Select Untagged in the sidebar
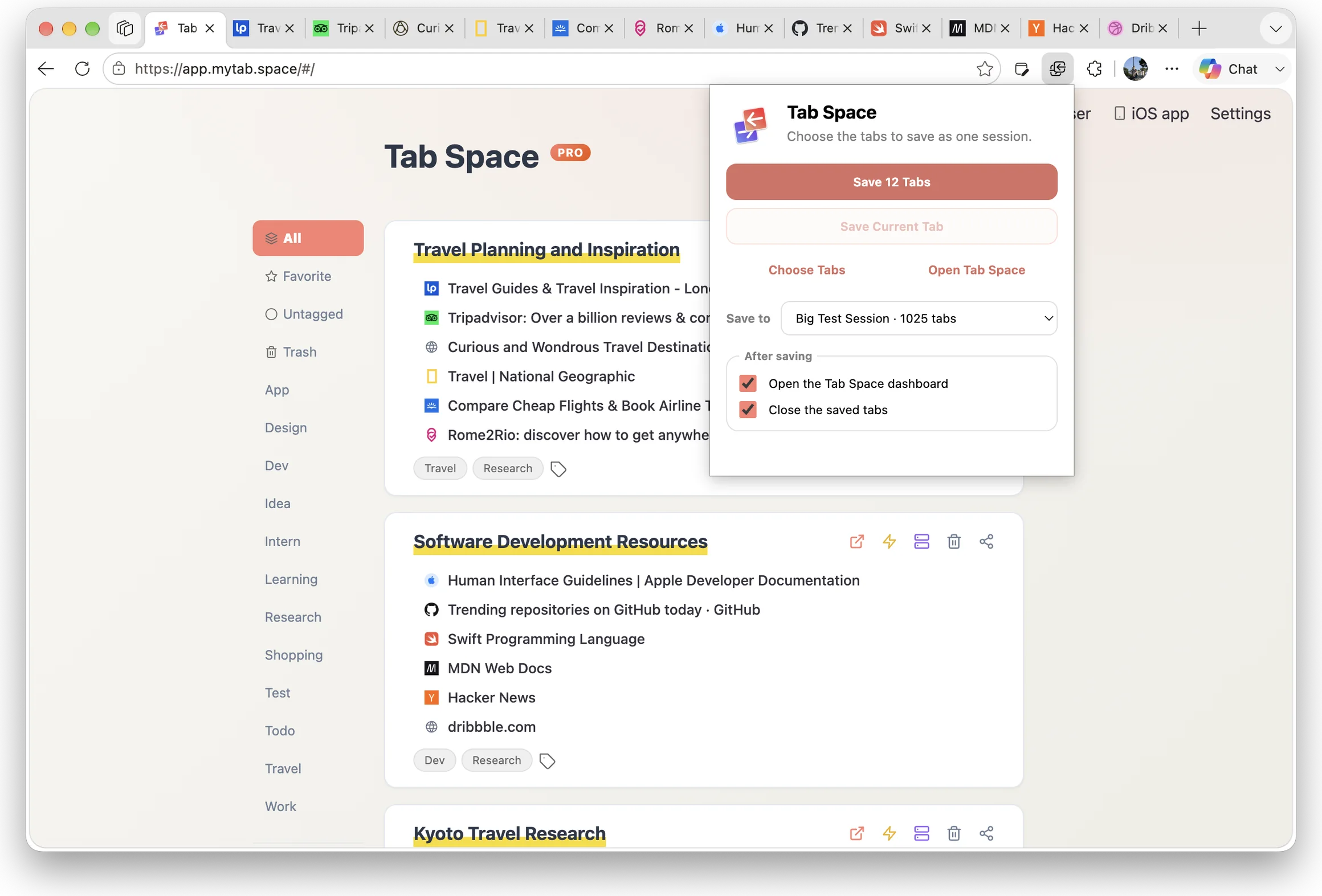This screenshot has height=896, width=1322. coord(304,314)
